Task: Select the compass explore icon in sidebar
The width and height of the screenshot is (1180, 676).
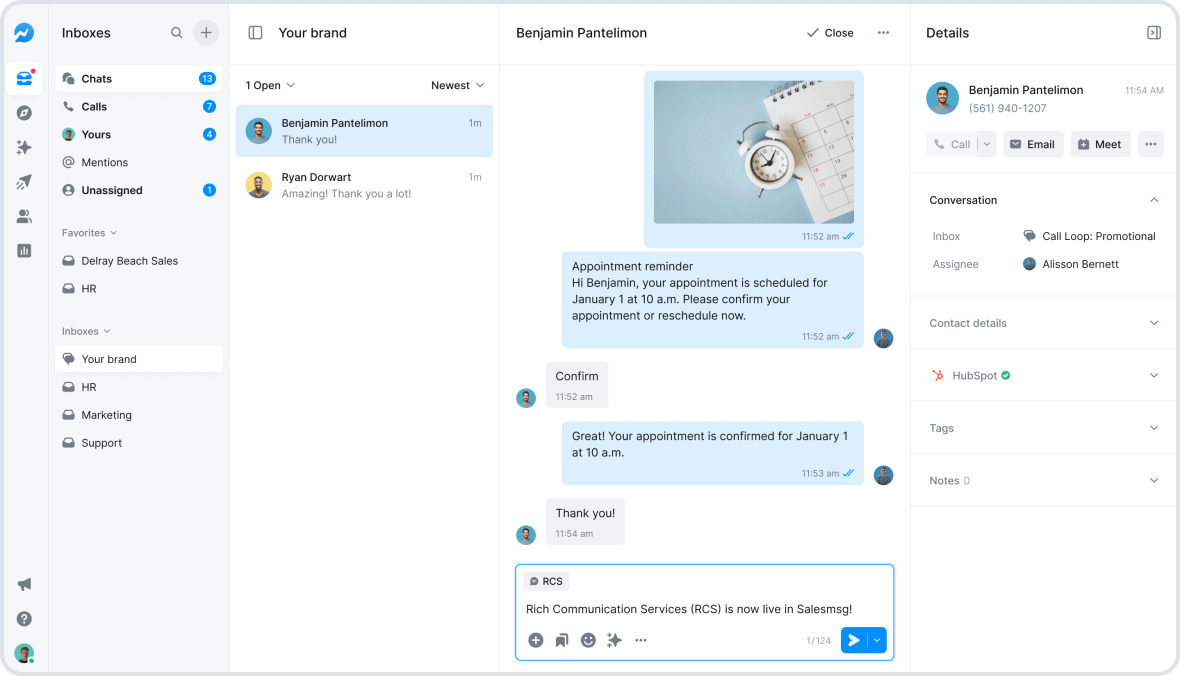Action: [24, 112]
